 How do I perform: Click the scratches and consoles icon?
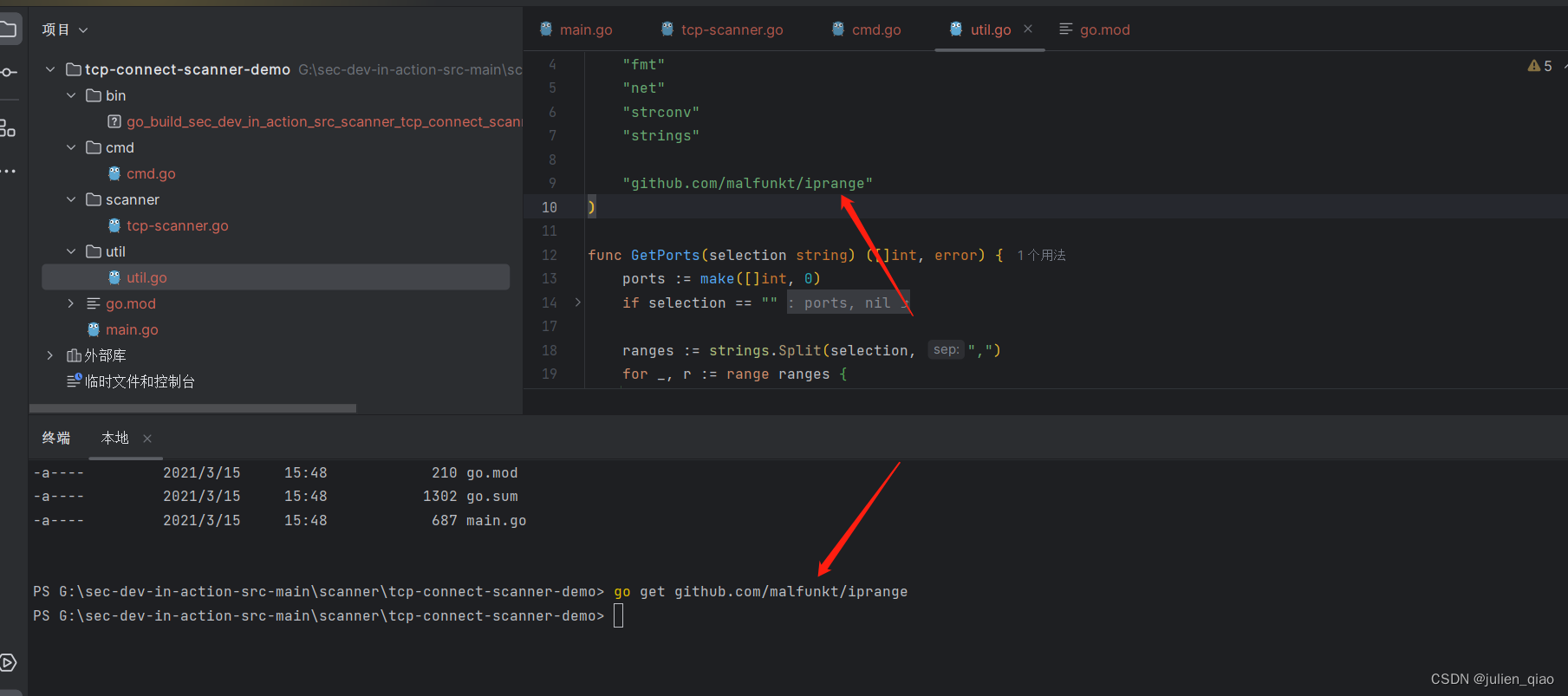[75, 381]
